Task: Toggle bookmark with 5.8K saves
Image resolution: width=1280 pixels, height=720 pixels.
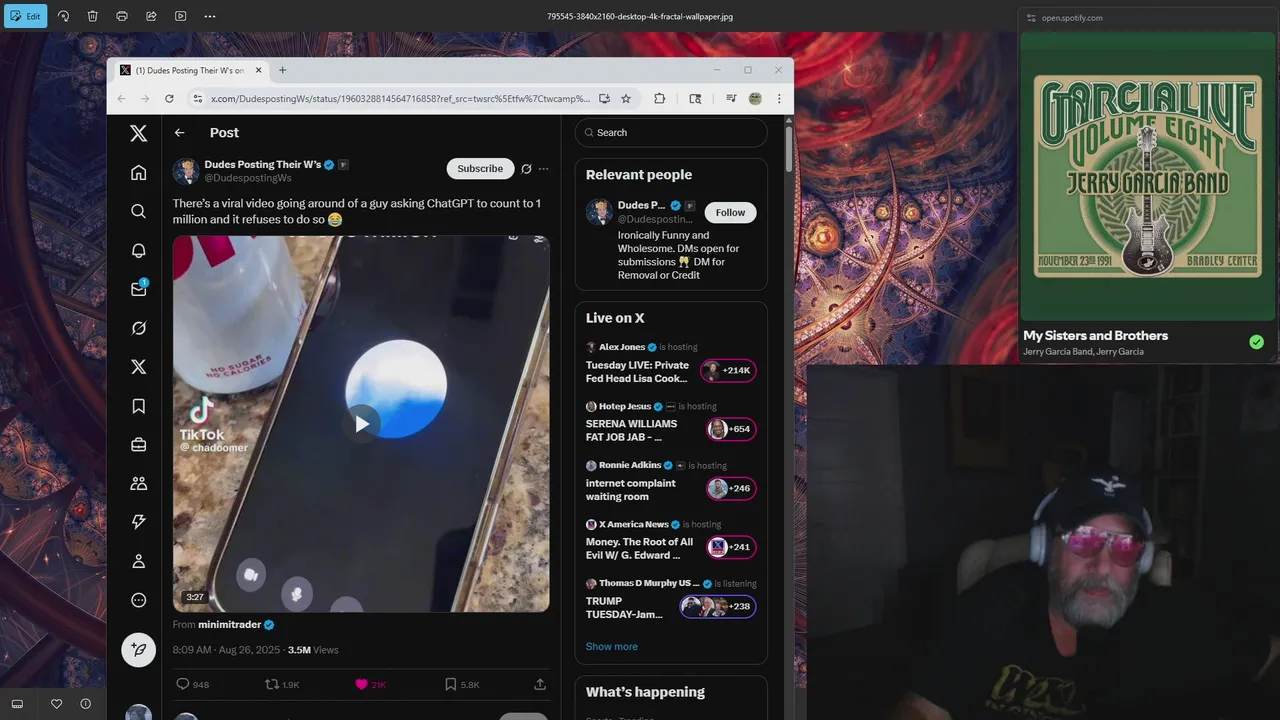Action: [461, 684]
